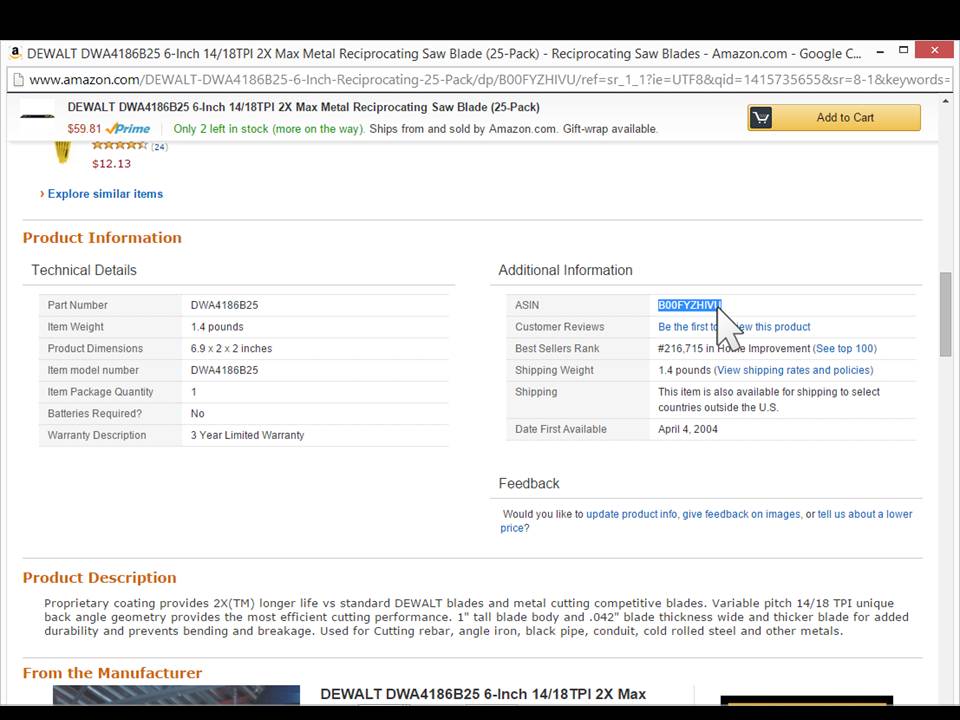Image resolution: width=960 pixels, height=720 pixels.
Task: Click the Add to Cart button
Action: click(834, 118)
